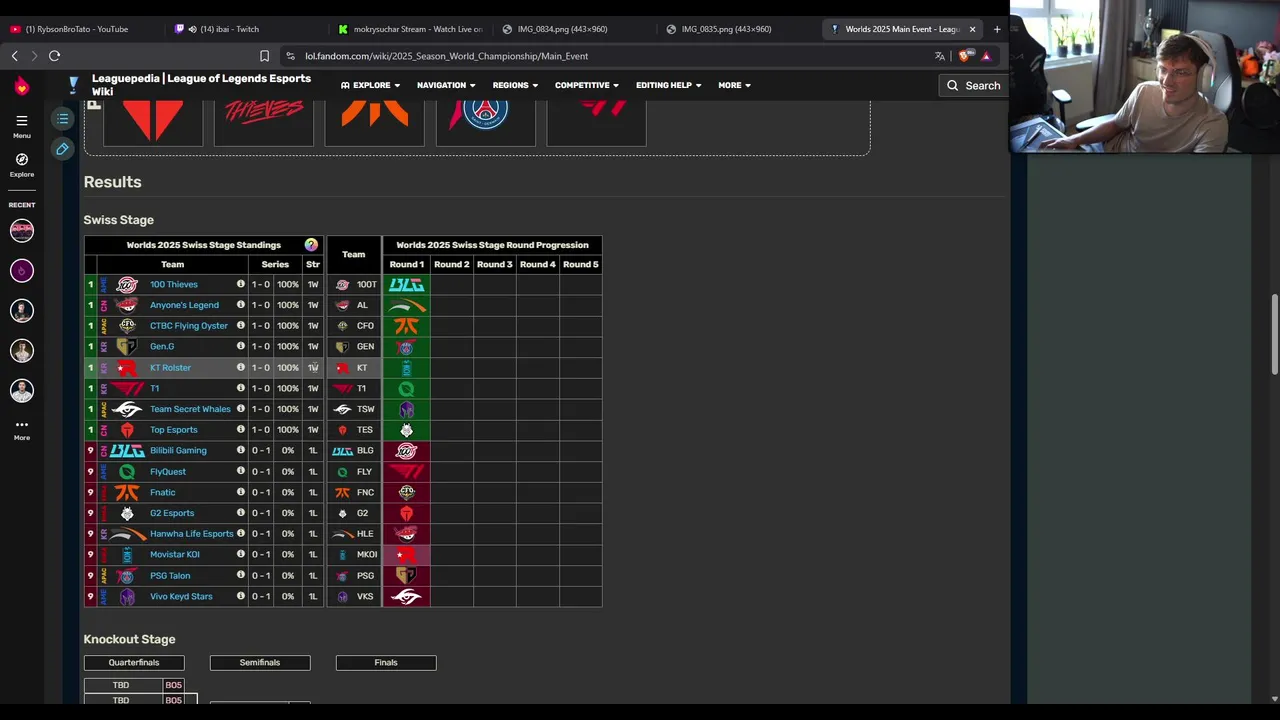Open the table of contents list icon

[62, 120]
